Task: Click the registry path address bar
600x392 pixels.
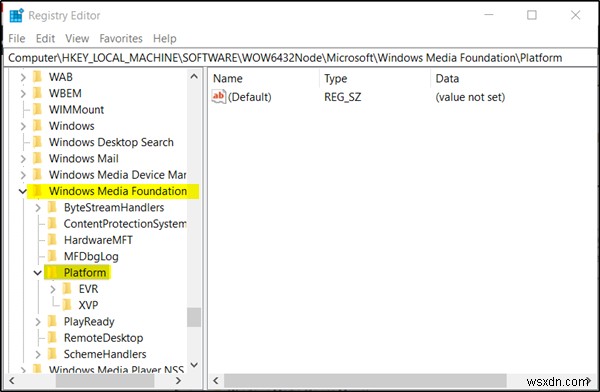Action: 300,58
